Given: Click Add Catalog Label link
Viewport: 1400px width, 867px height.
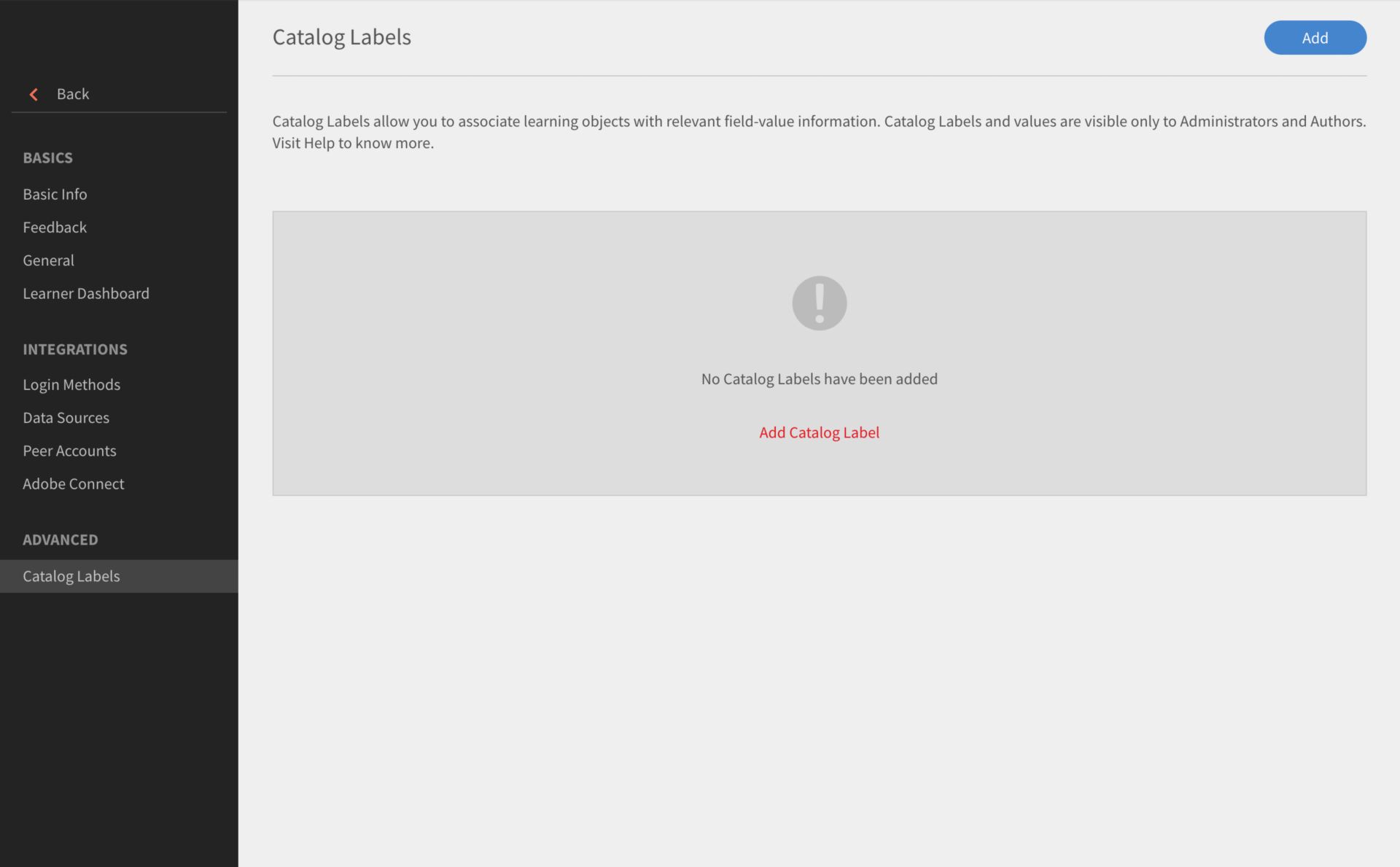Looking at the screenshot, I should [x=819, y=432].
